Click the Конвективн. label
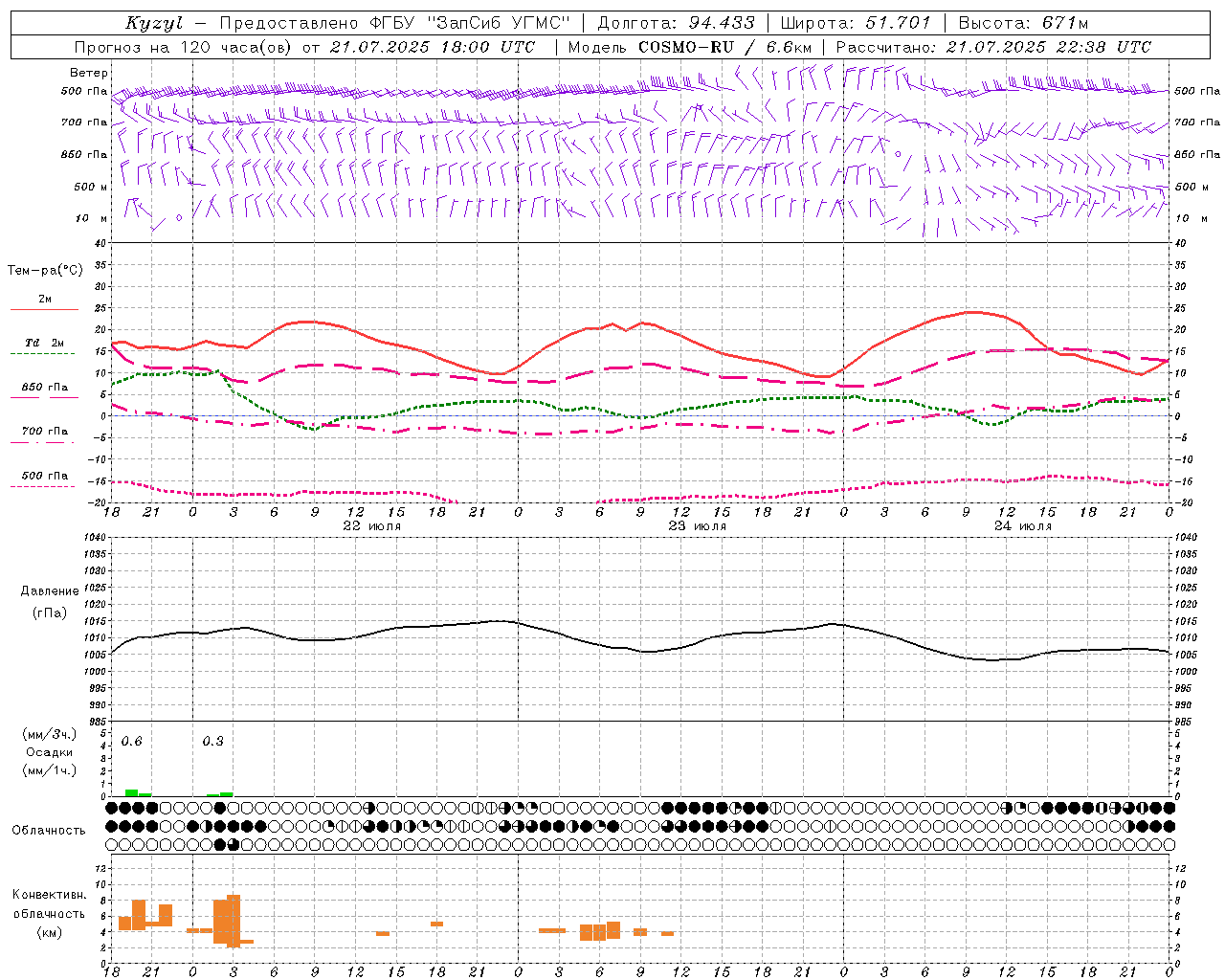 click(50, 895)
